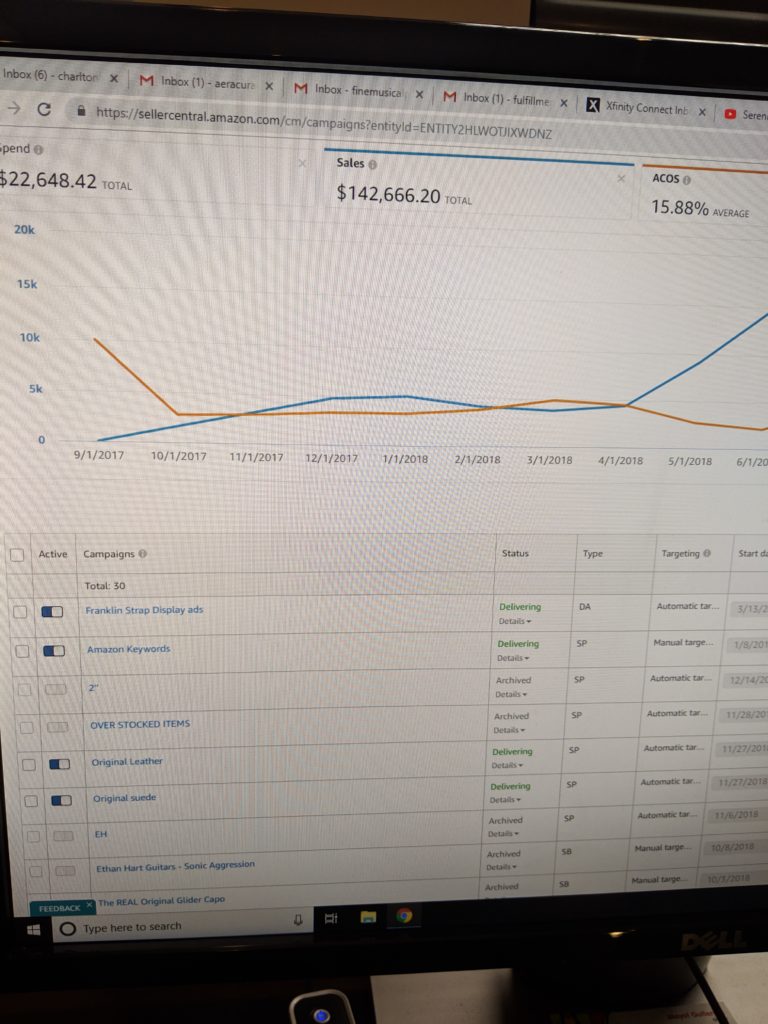Expand Details under Franklin Strap Delivering status

click(515, 621)
